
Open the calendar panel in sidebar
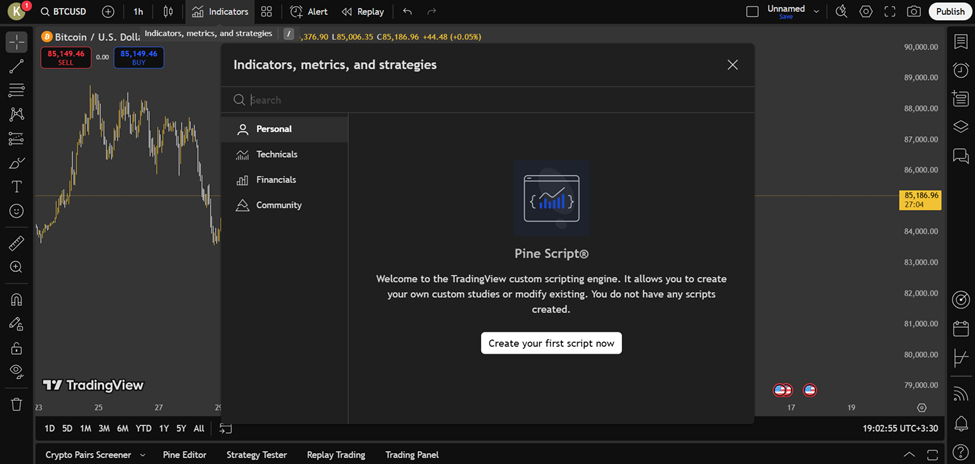click(961, 328)
